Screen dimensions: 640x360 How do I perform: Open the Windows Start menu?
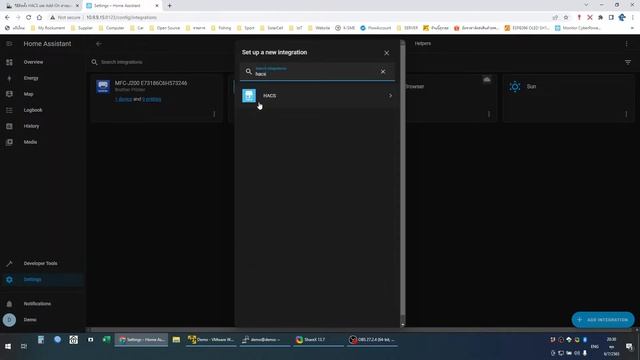pos(8,346)
